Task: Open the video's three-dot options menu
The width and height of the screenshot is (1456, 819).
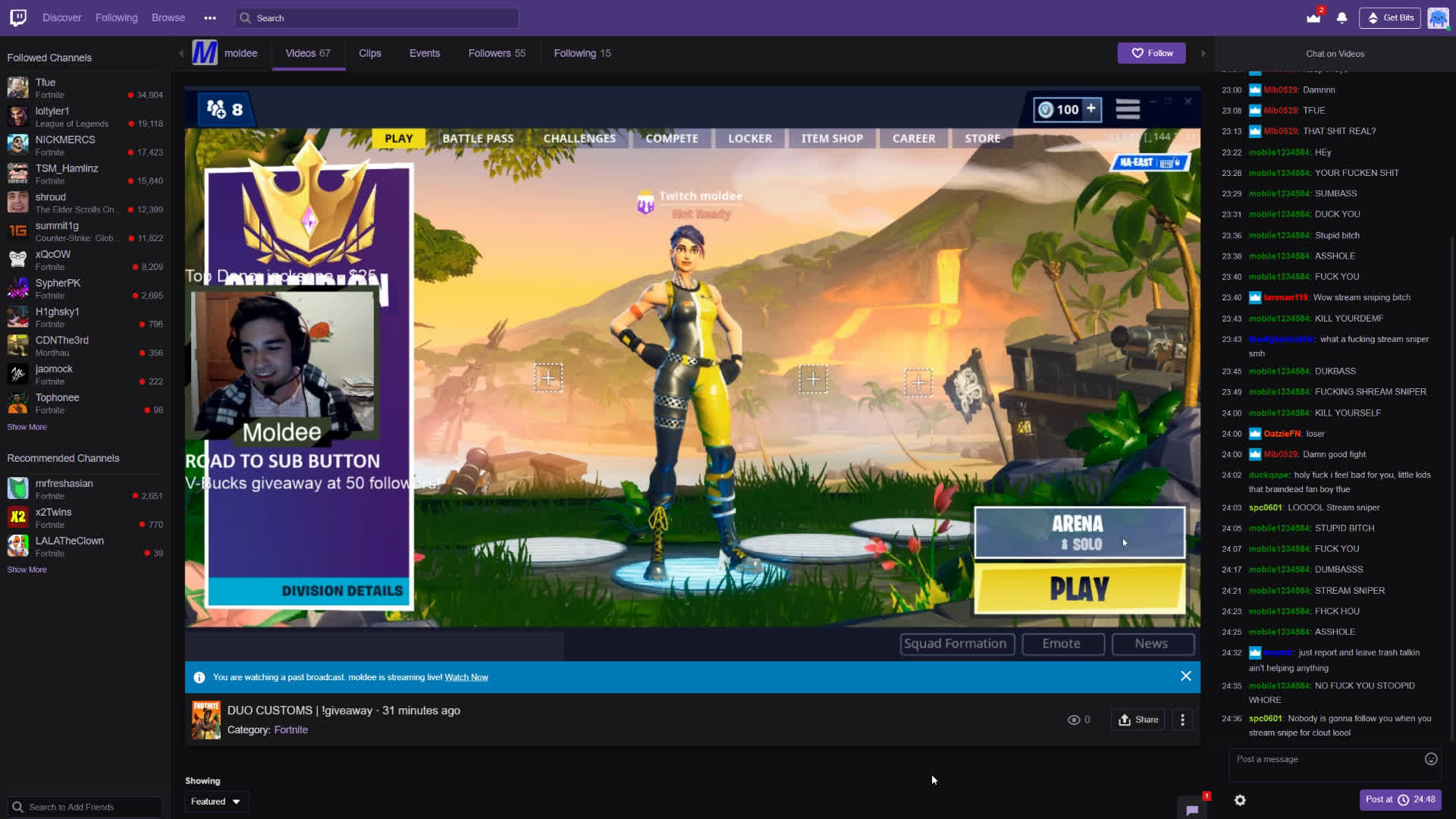Action: (1182, 719)
